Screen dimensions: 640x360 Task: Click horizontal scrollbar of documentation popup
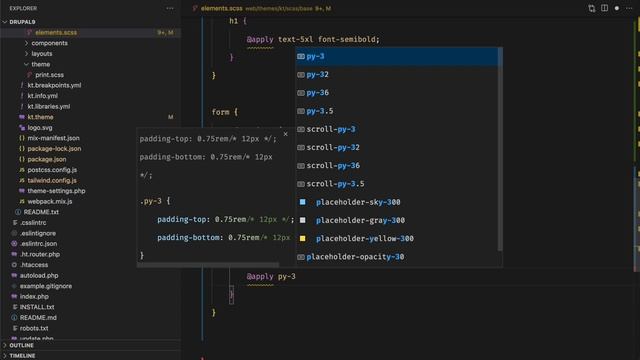pyautogui.click(x=208, y=265)
